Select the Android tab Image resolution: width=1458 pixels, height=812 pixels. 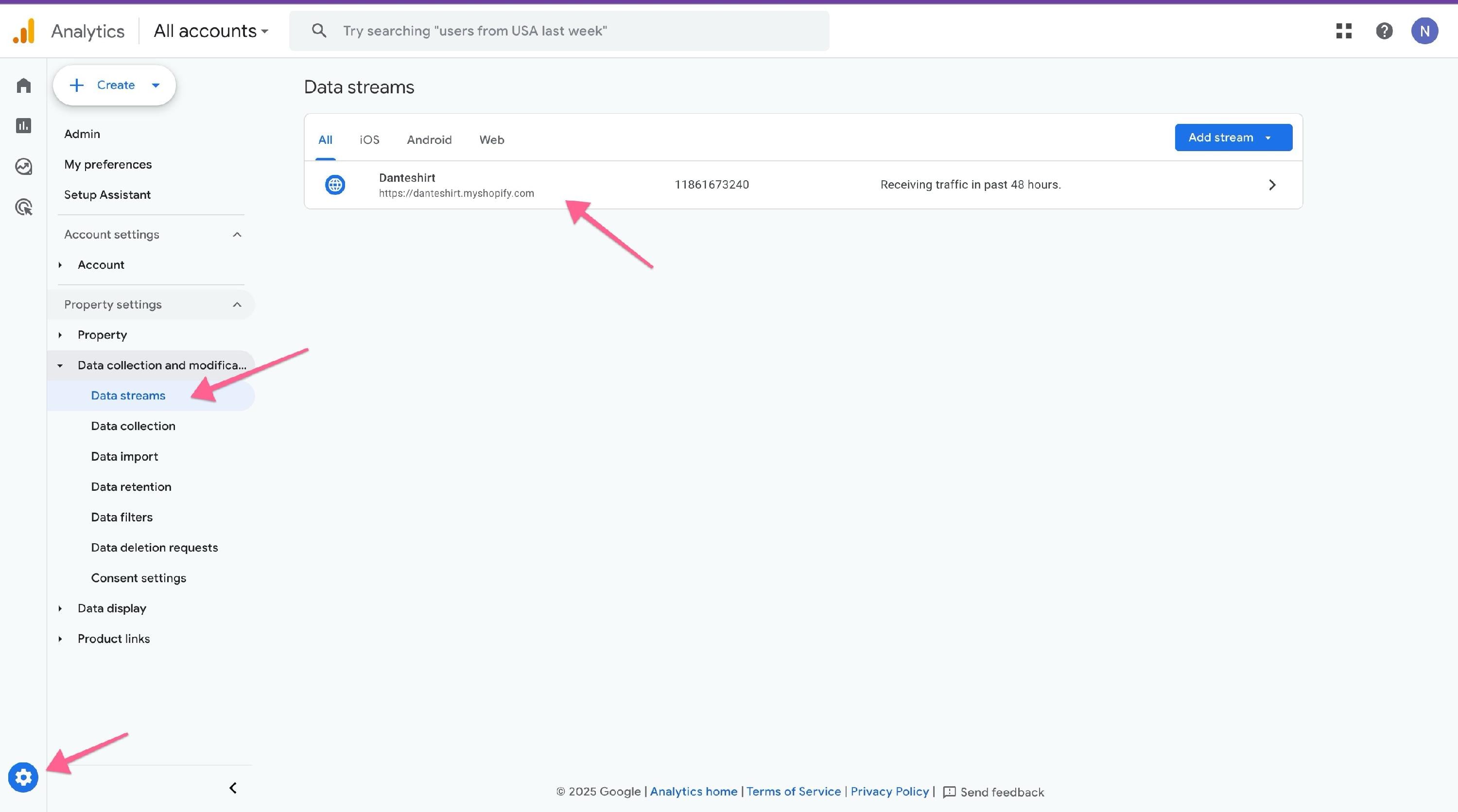[x=429, y=140]
